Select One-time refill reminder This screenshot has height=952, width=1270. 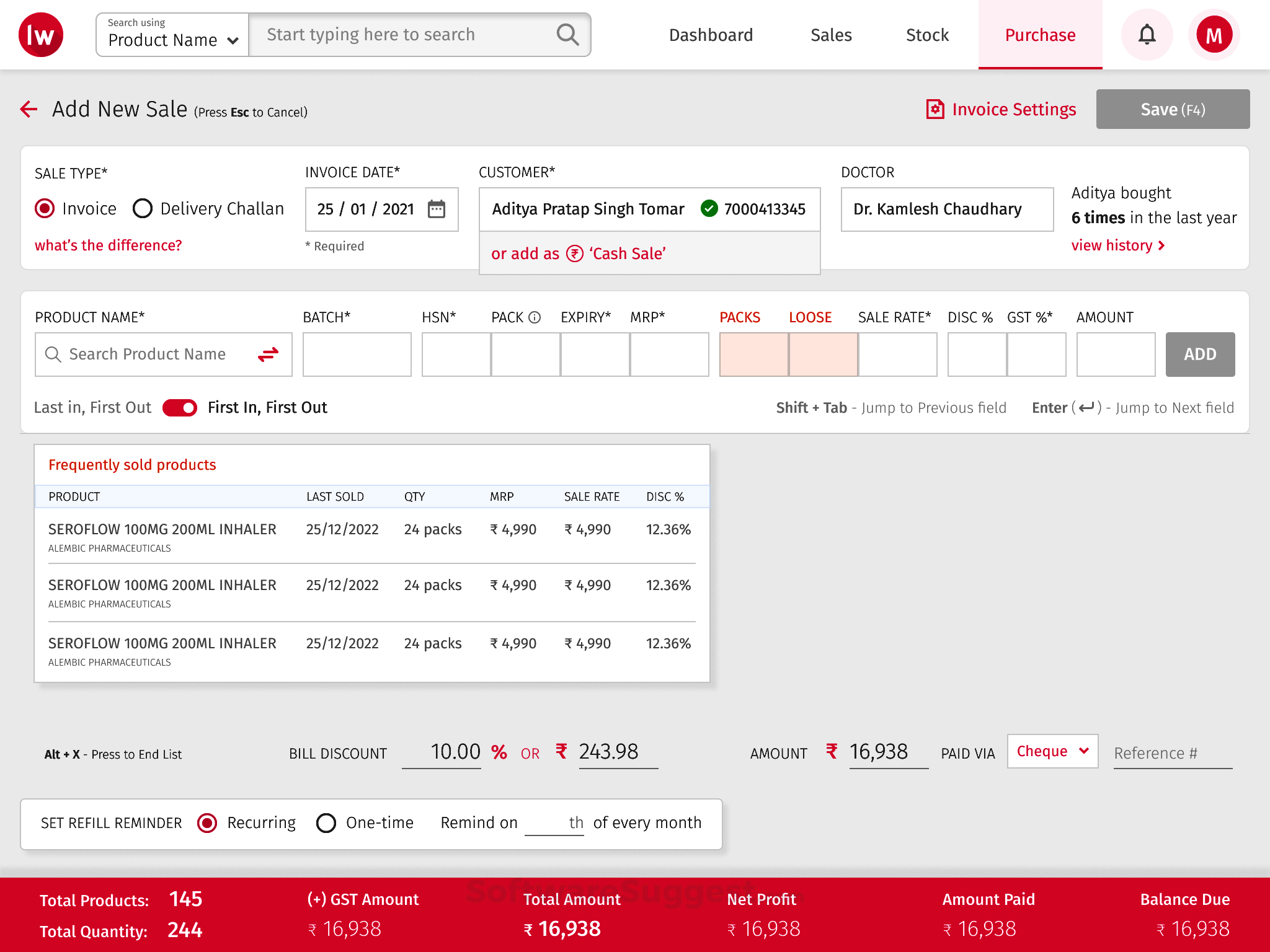coord(327,823)
